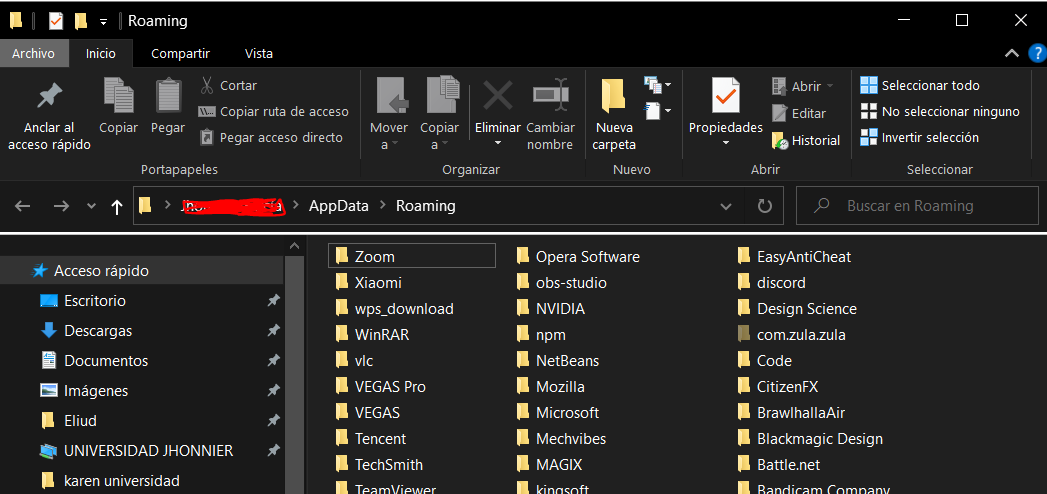This screenshot has width=1047, height=494.
Task: Open Propiedades checkmark icon
Action: coord(725,95)
